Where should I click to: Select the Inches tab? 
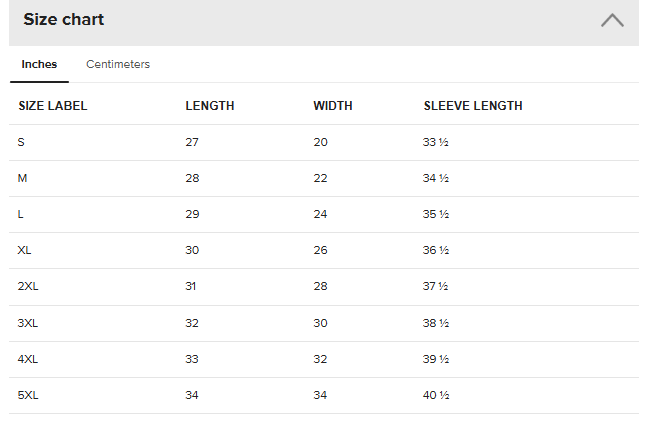(x=39, y=64)
